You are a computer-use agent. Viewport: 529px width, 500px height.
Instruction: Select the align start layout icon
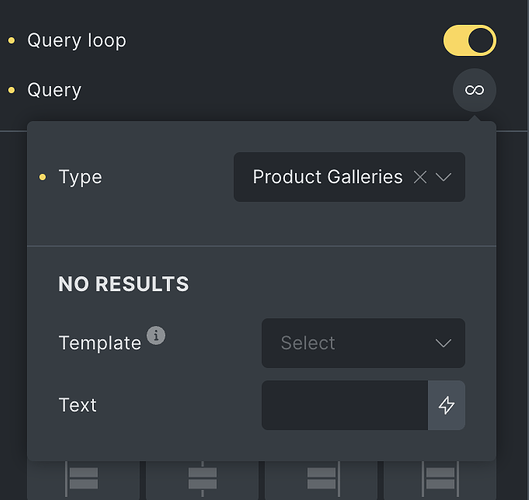pos(83,479)
